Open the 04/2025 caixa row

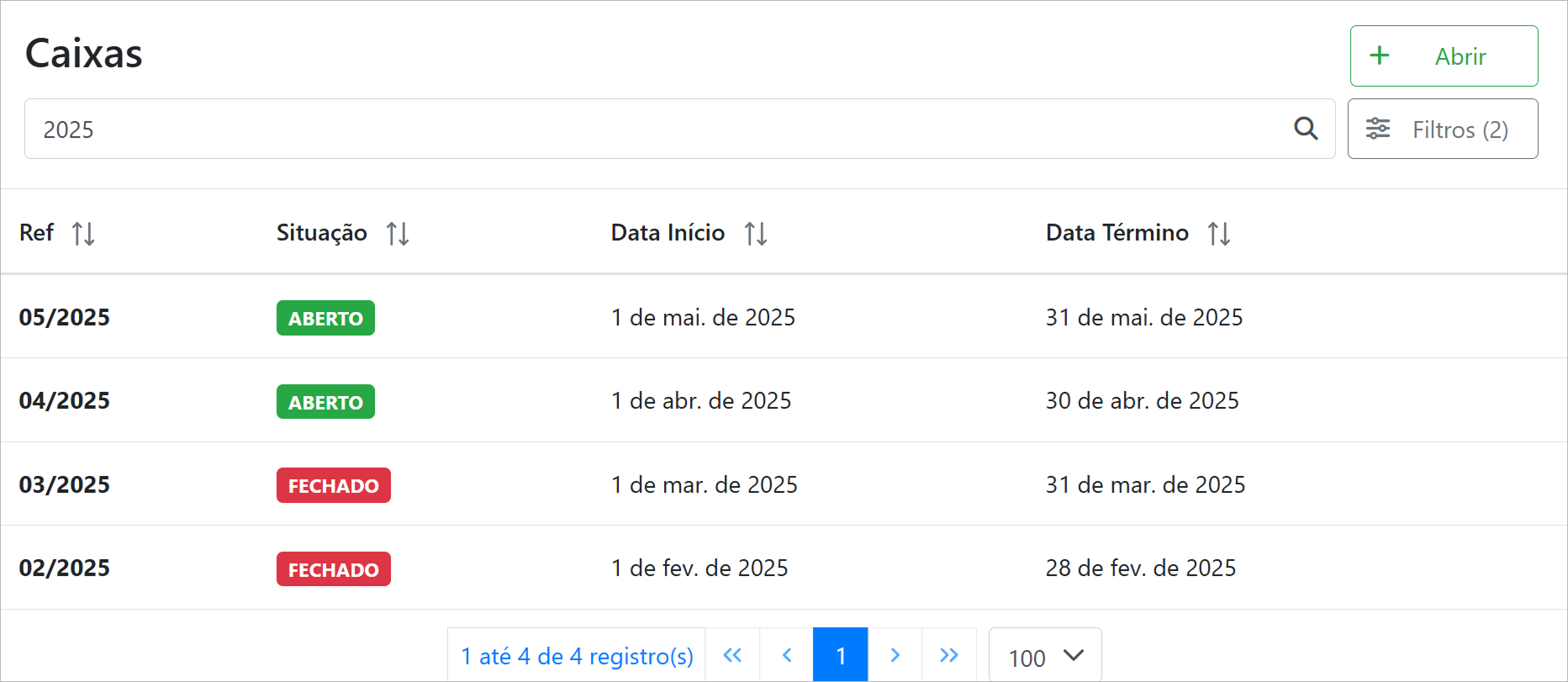[x=65, y=400]
